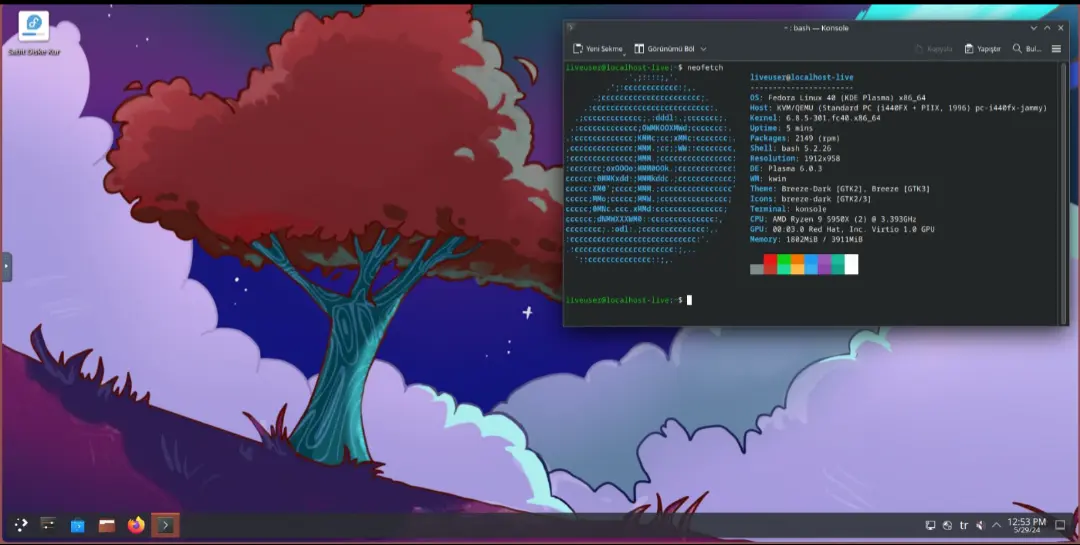Viewport: 1080px width, 545px height.
Task: Open the network tray icon
Action: pyautogui.click(x=947, y=525)
